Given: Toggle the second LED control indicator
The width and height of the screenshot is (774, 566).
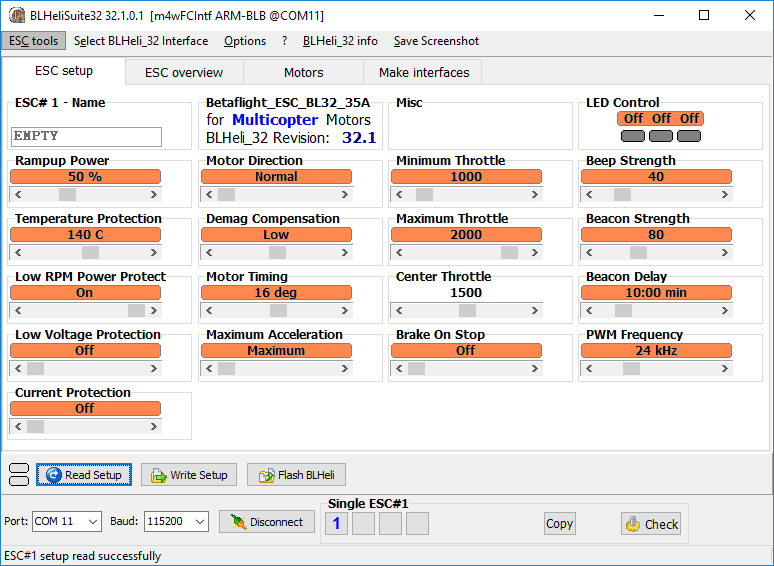Looking at the screenshot, I should tap(660, 136).
